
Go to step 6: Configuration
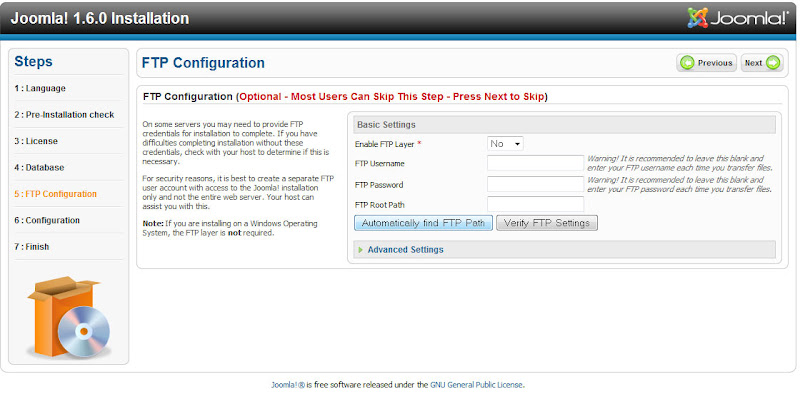[x=47, y=220]
